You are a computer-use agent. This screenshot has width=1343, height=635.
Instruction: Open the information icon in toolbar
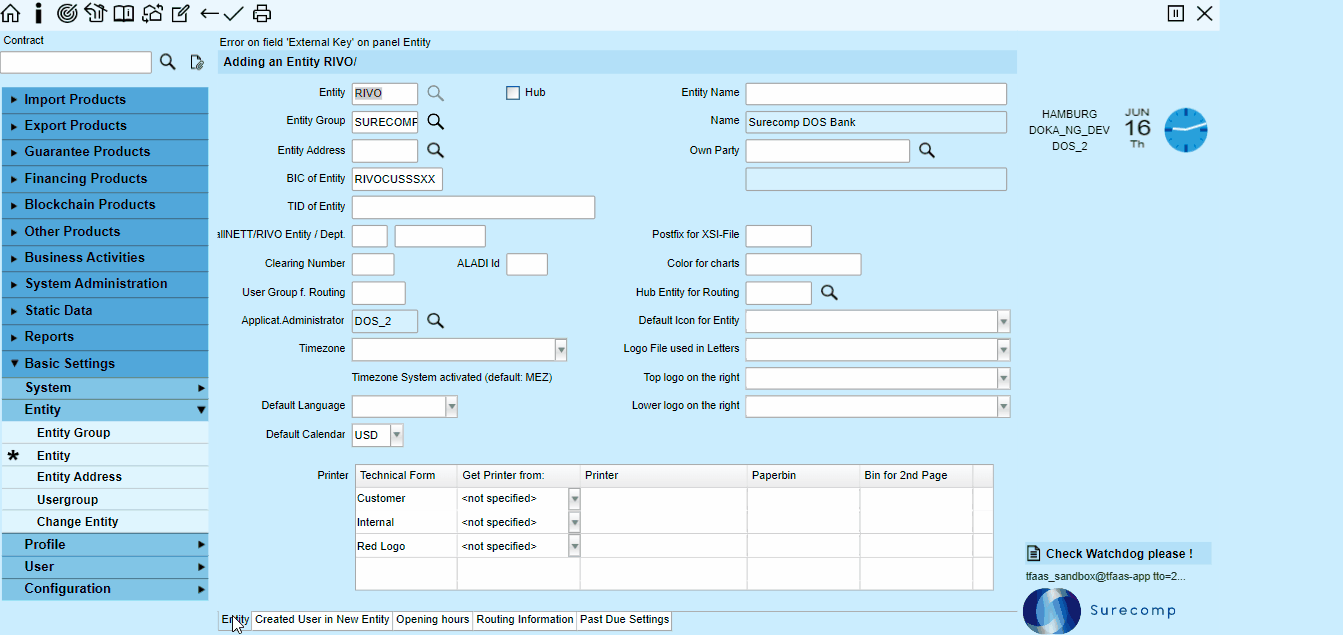[38, 13]
